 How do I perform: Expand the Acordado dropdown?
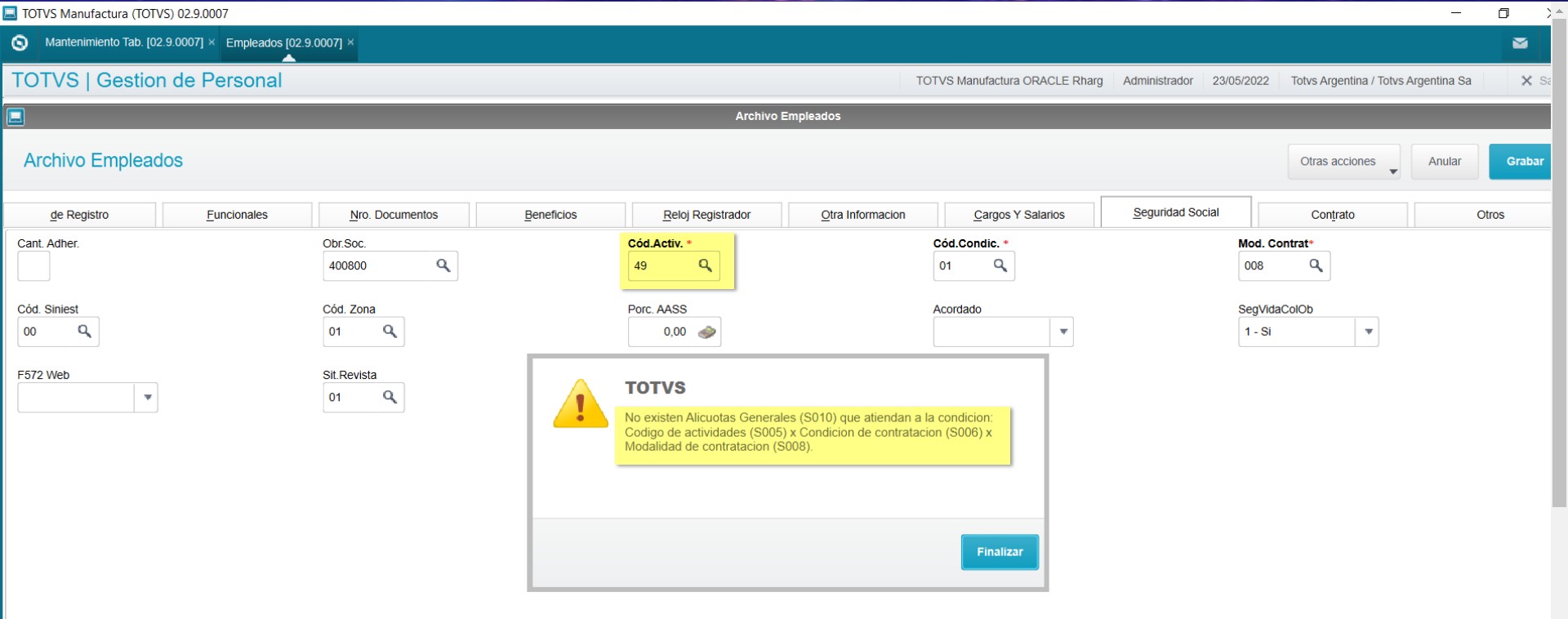coord(1062,332)
